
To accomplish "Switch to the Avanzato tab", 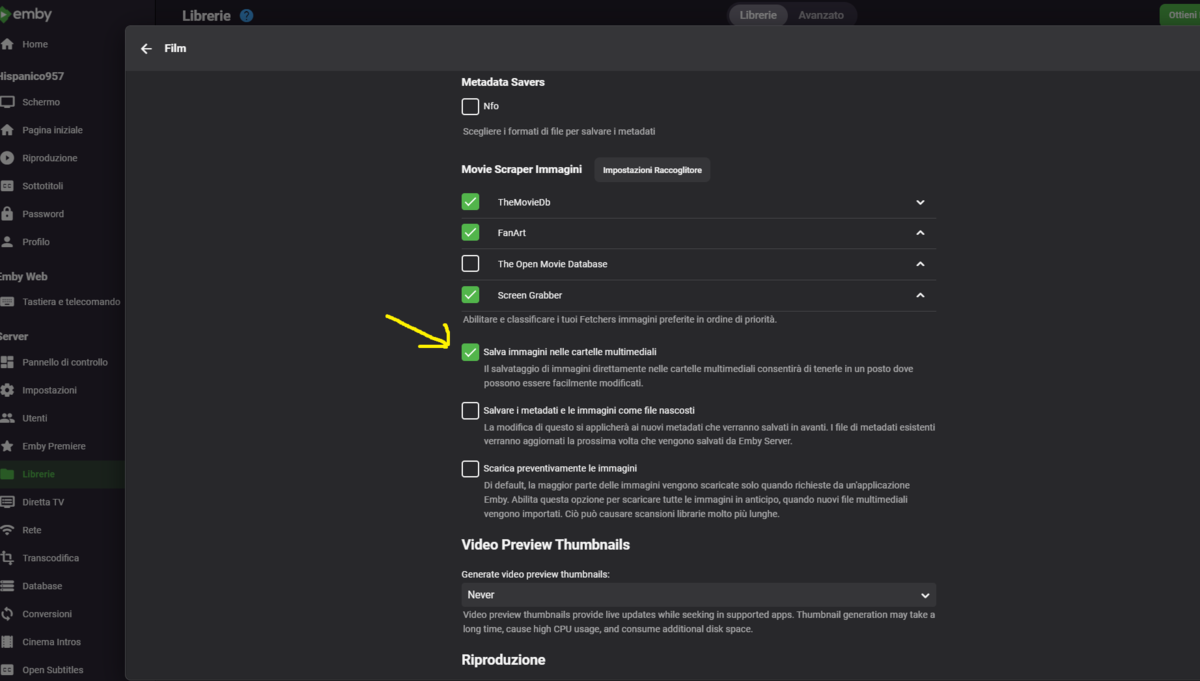I will click(820, 16).
